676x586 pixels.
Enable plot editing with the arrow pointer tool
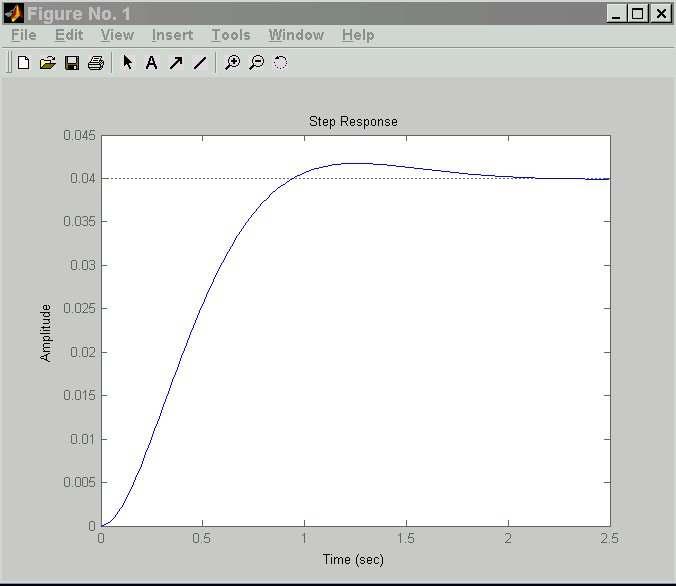(128, 63)
